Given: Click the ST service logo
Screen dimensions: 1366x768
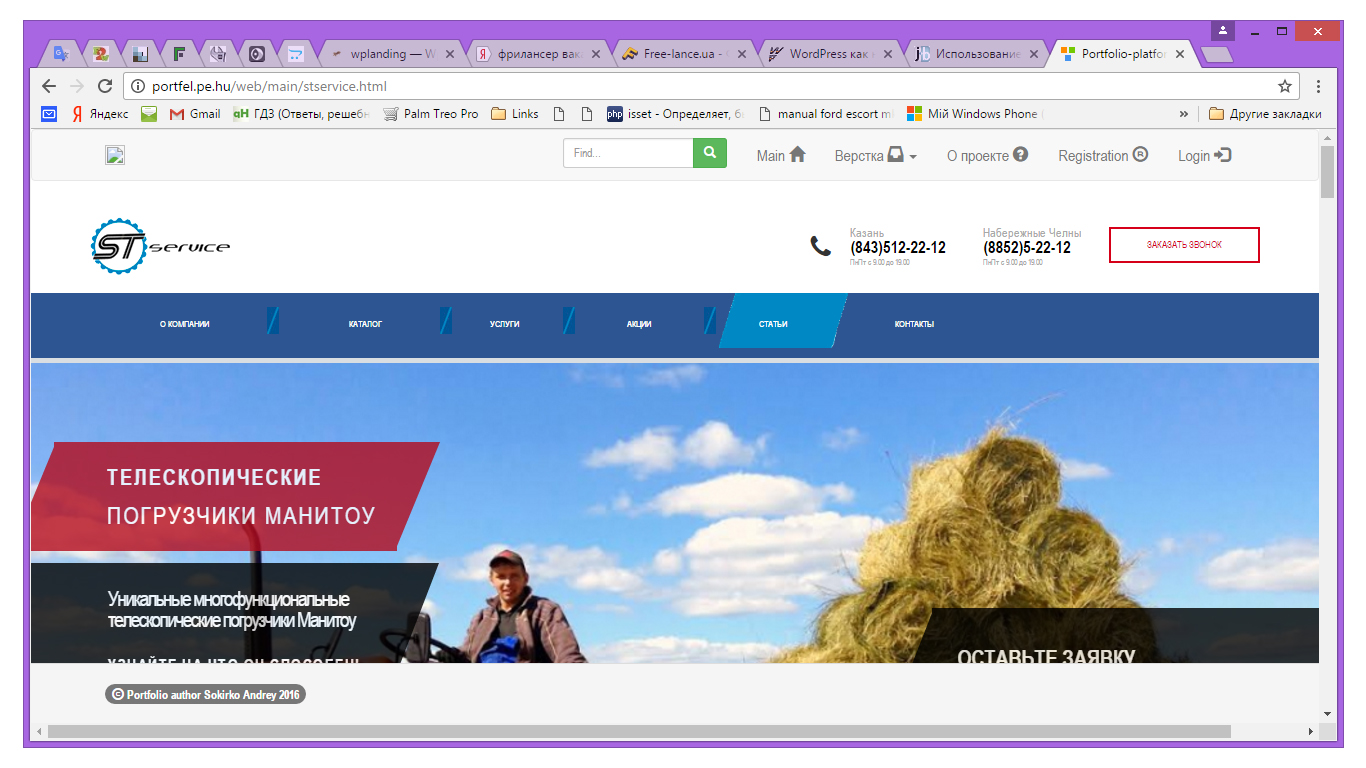Looking at the screenshot, I should click(160, 246).
